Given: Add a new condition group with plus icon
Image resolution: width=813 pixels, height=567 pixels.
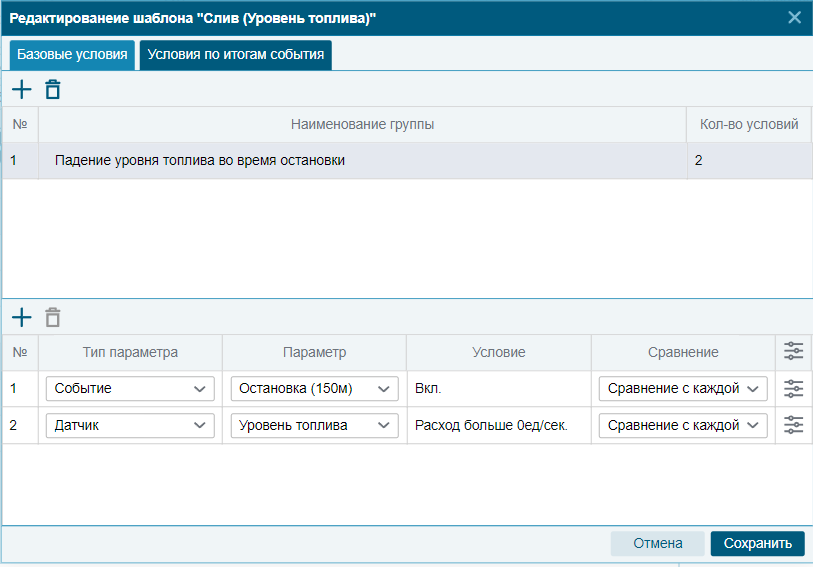Looking at the screenshot, I should pyautogui.click(x=22, y=90).
